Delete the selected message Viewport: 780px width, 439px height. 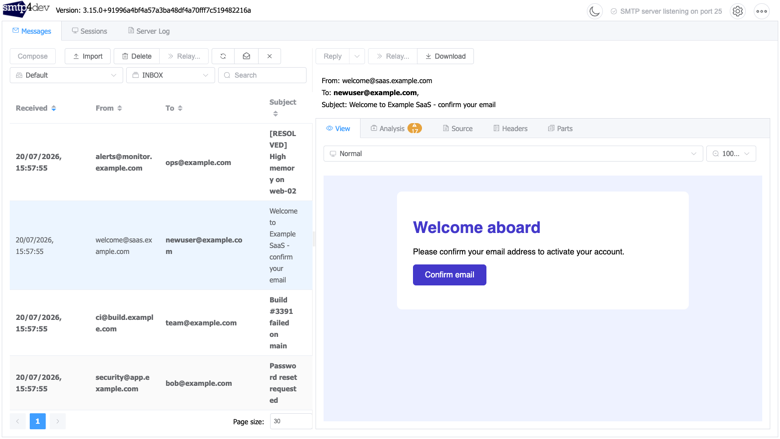[x=137, y=56]
